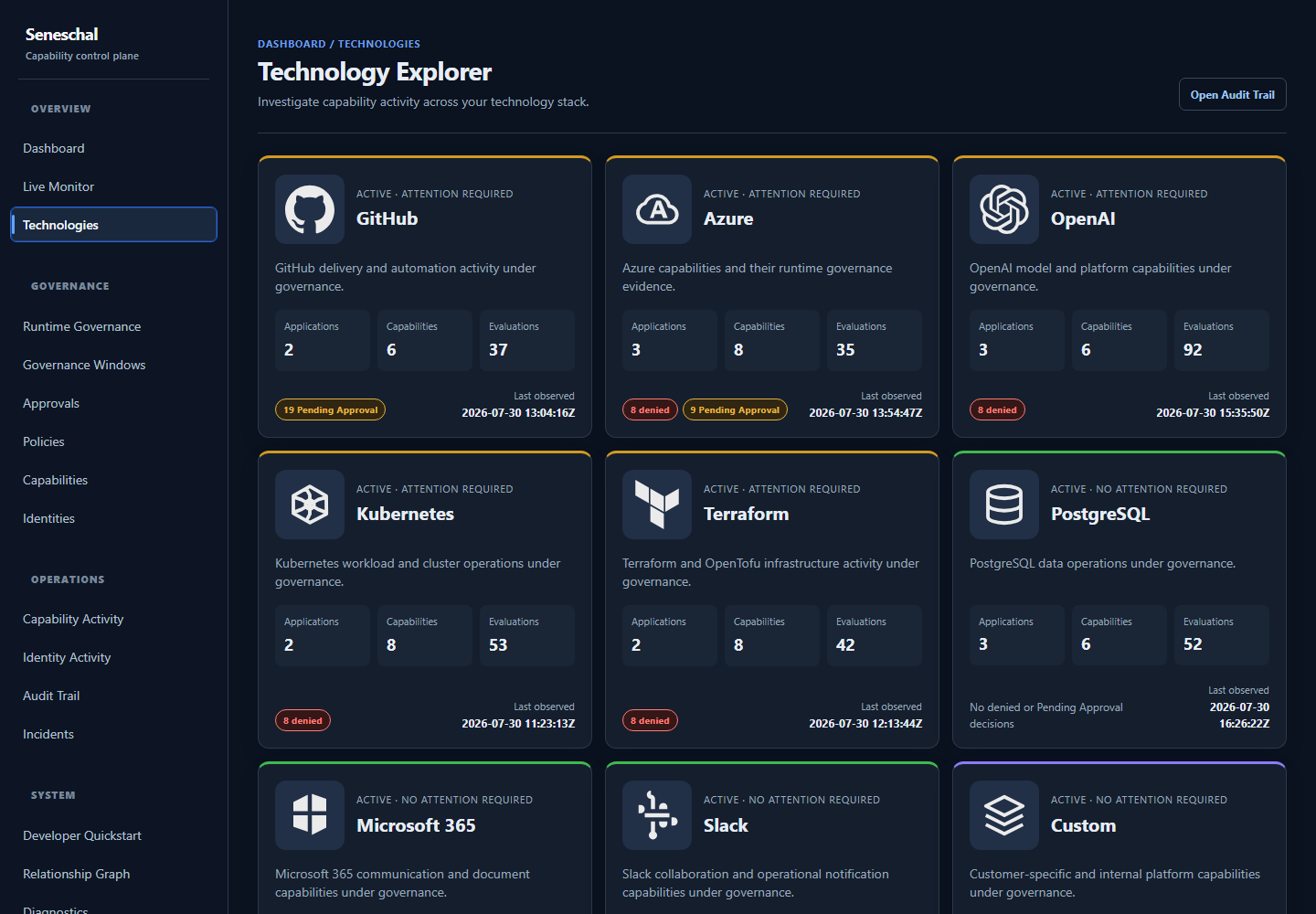The height and width of the screenshot is (914, 1316).
Task: Click the Terraform logo icon
Action: coord(657,505)
